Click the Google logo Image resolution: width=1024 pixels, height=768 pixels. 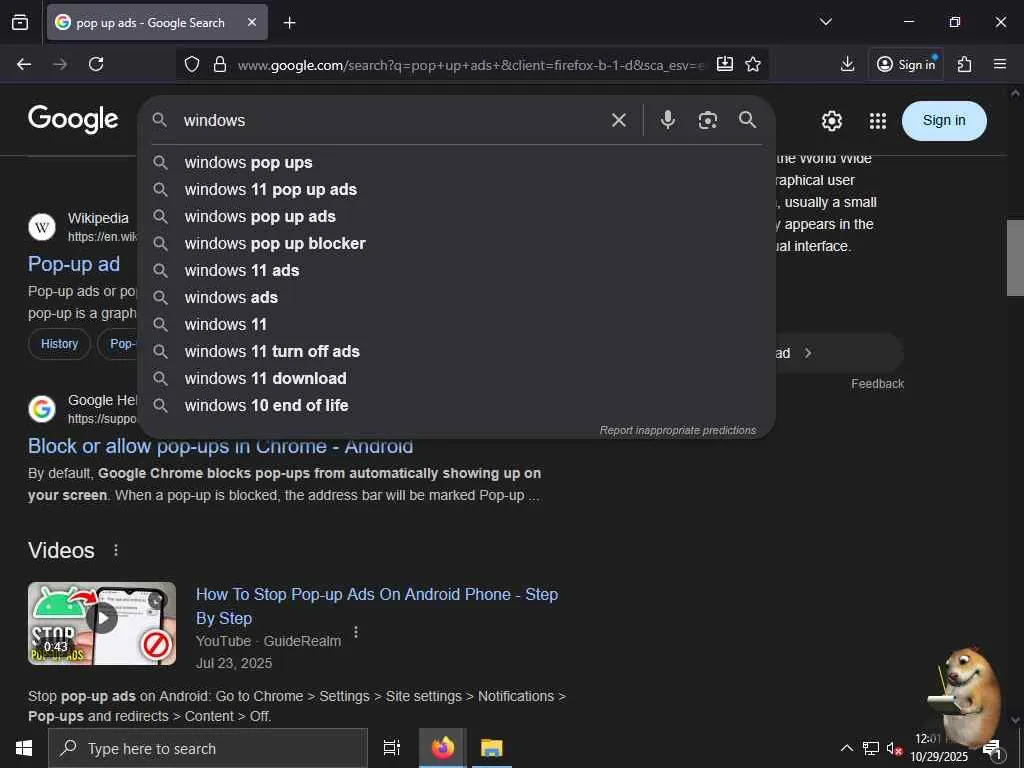73,119
